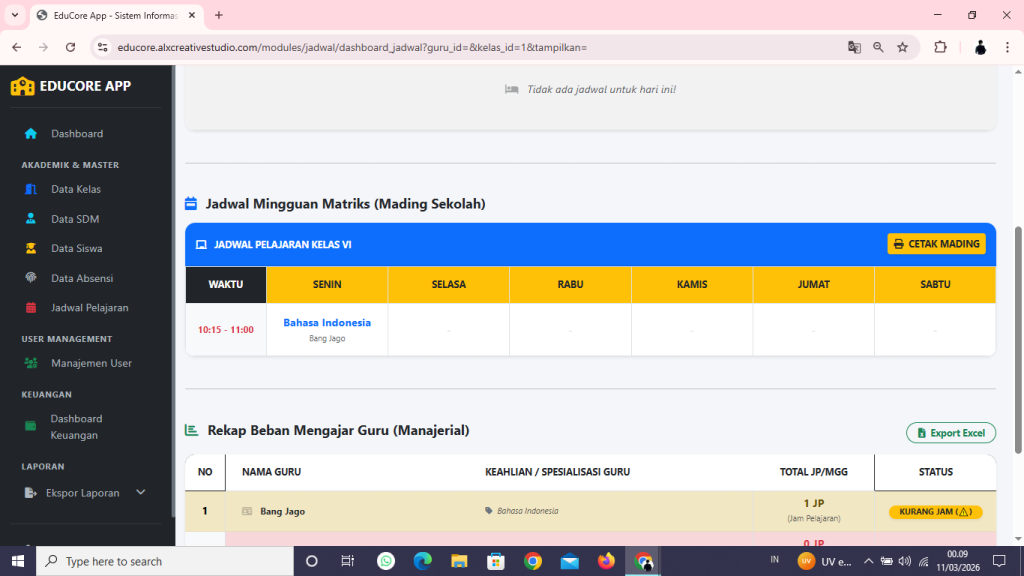
Task: Open the Bahasa Indonesia schedule link
Action: point(327,322)
